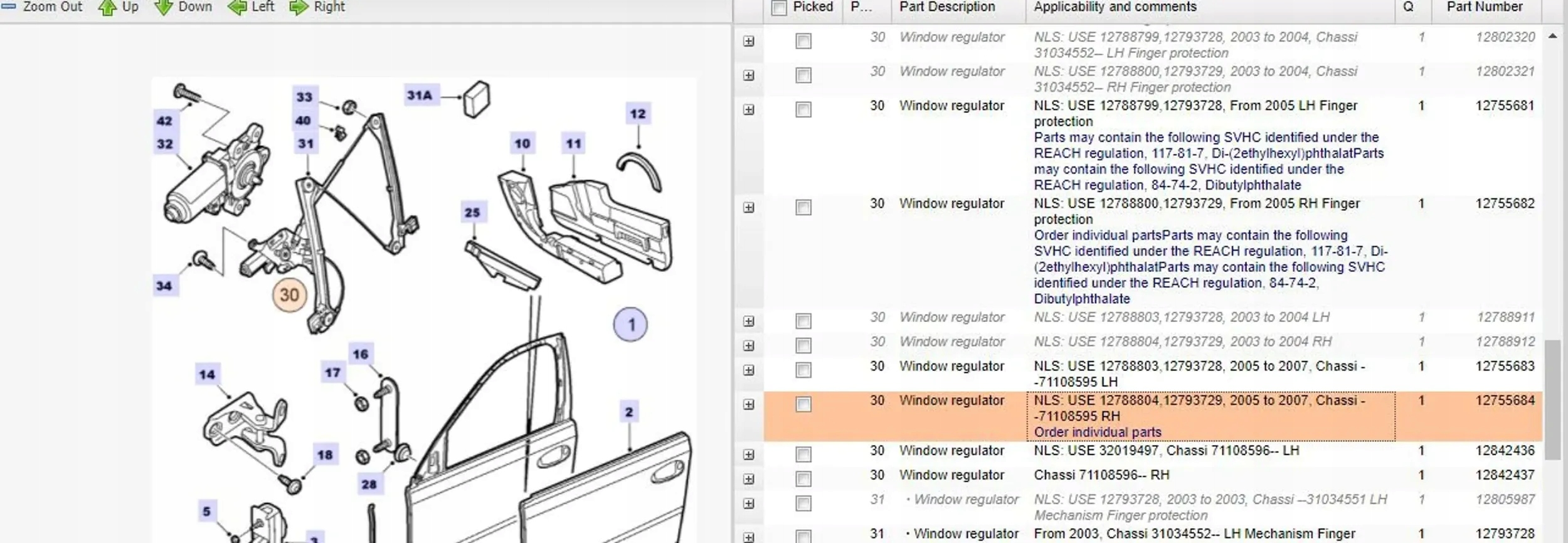Select callout 30 on the diagram
1568x543 pixels.
[289, 295]
